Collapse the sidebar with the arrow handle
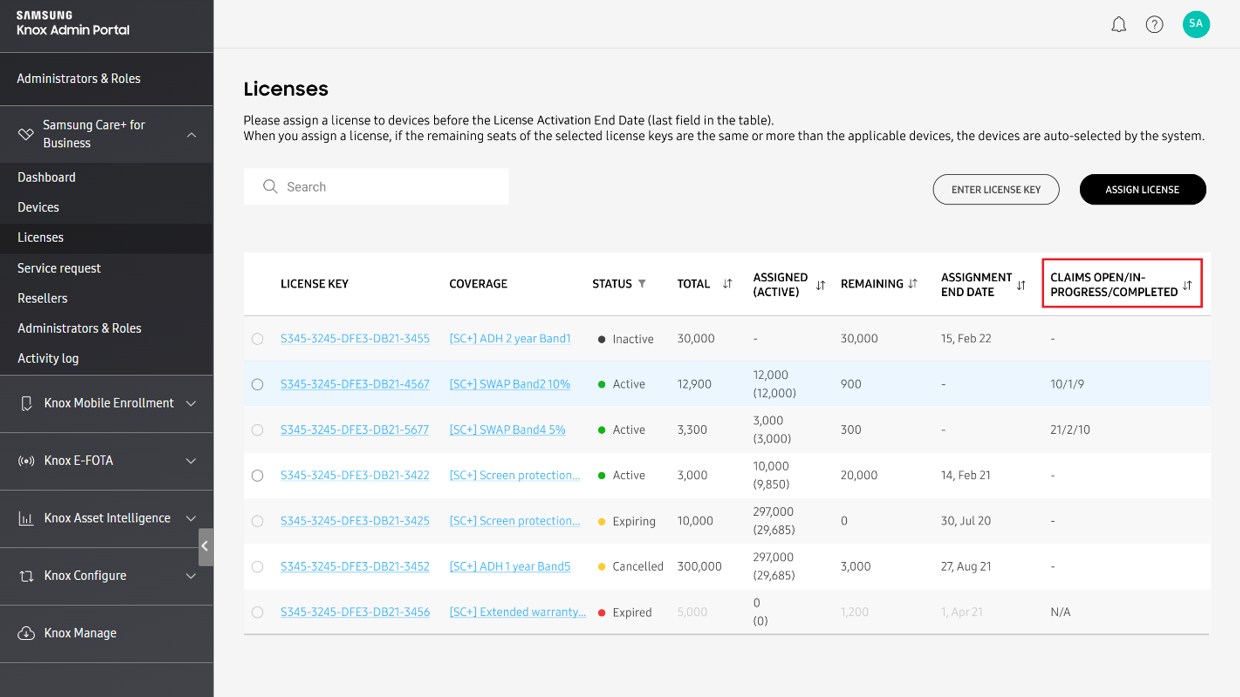The image size is (1240, 697). [x=205, y=547]
